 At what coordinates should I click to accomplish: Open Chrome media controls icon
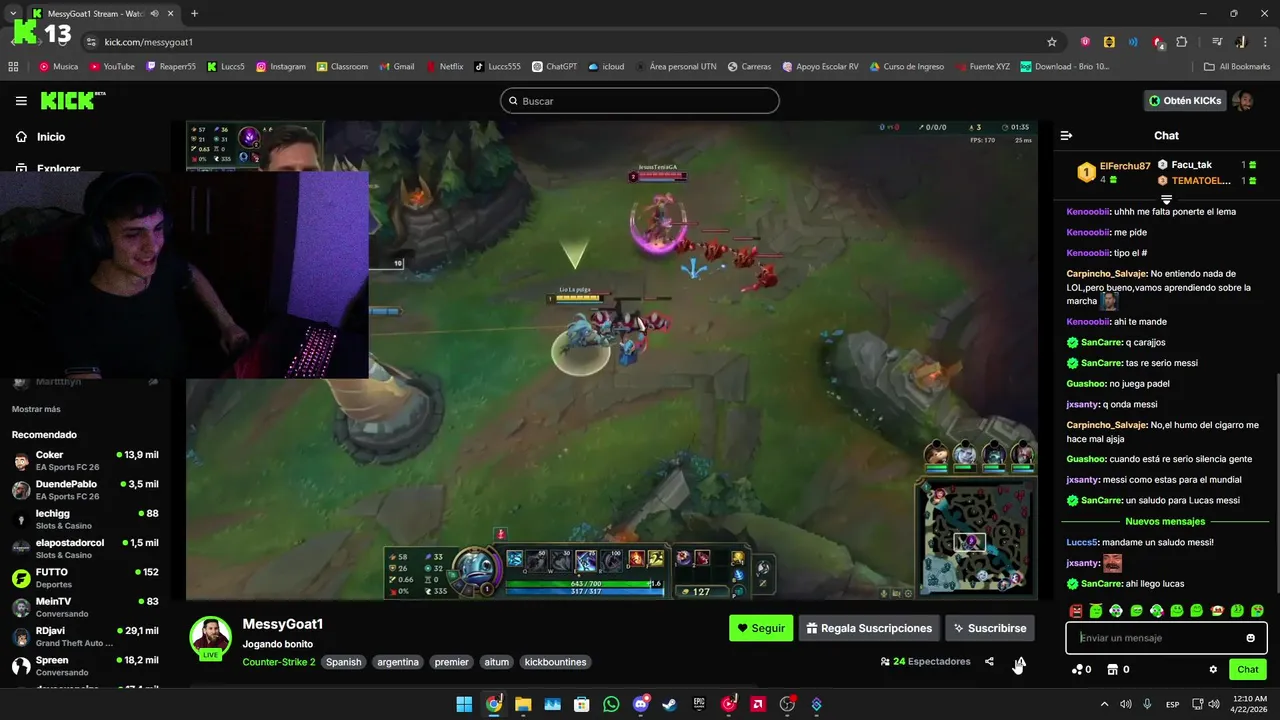click(x=1217, y=42)
